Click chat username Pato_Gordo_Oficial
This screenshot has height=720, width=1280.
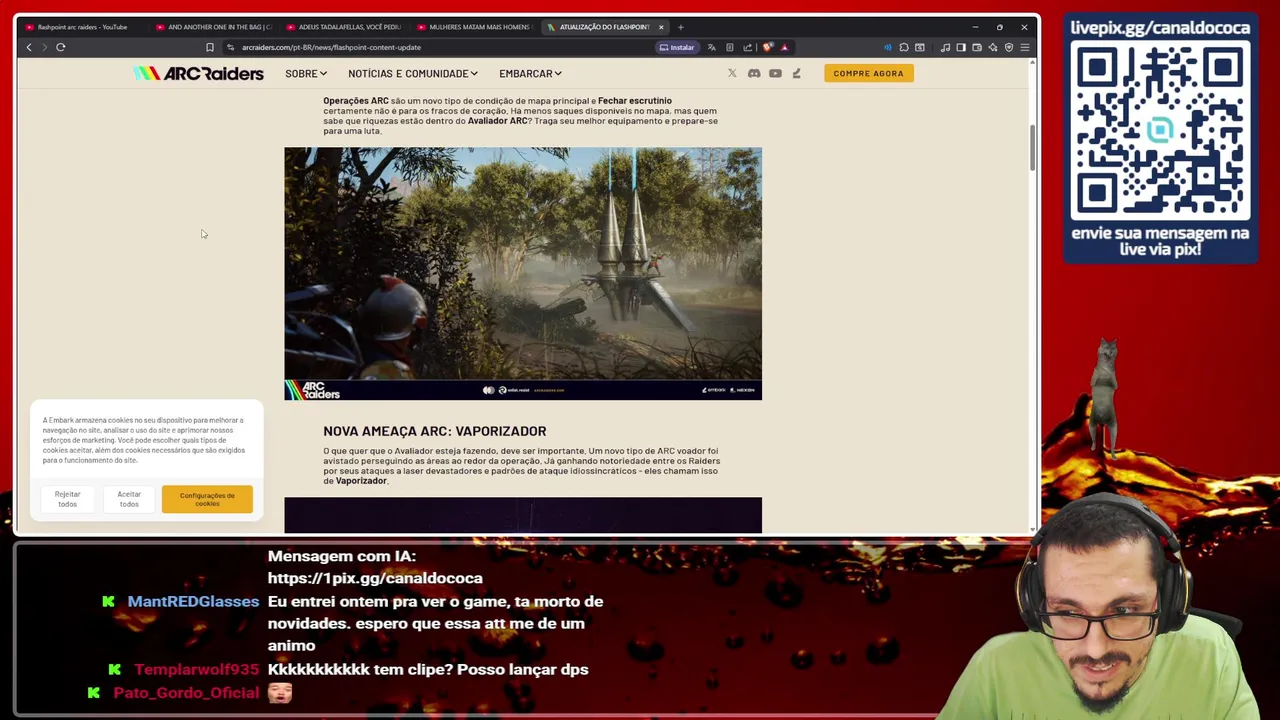tap(186, 692)
